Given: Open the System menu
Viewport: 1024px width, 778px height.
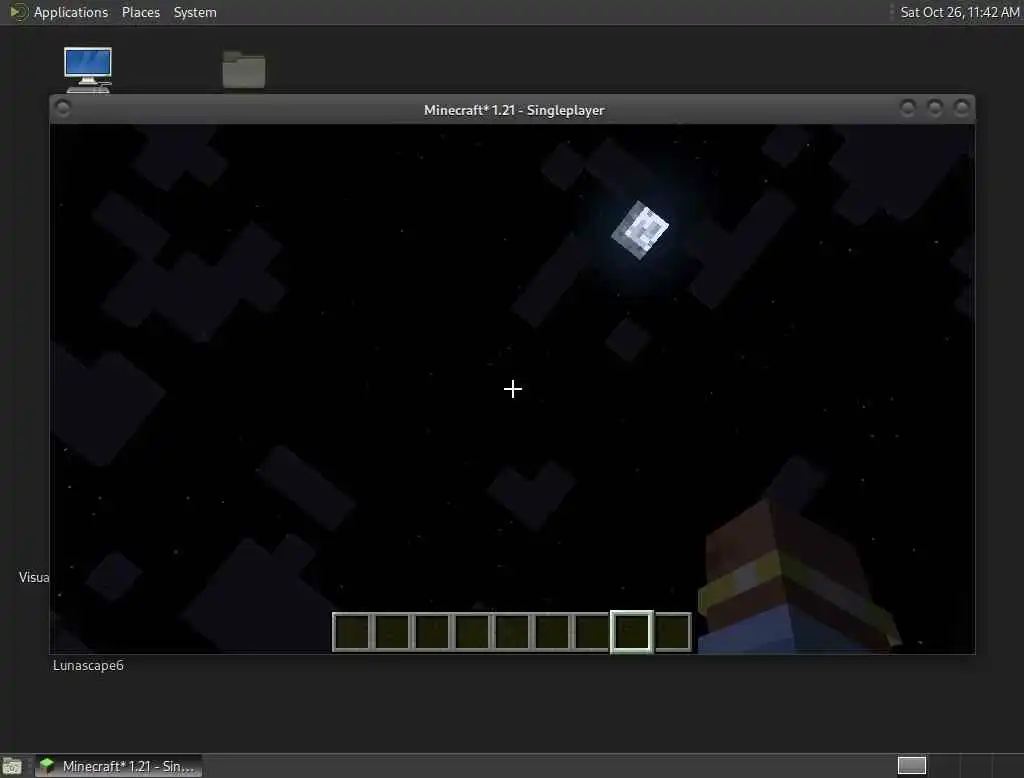Looking at the screenshot, I should pos(195,12).
